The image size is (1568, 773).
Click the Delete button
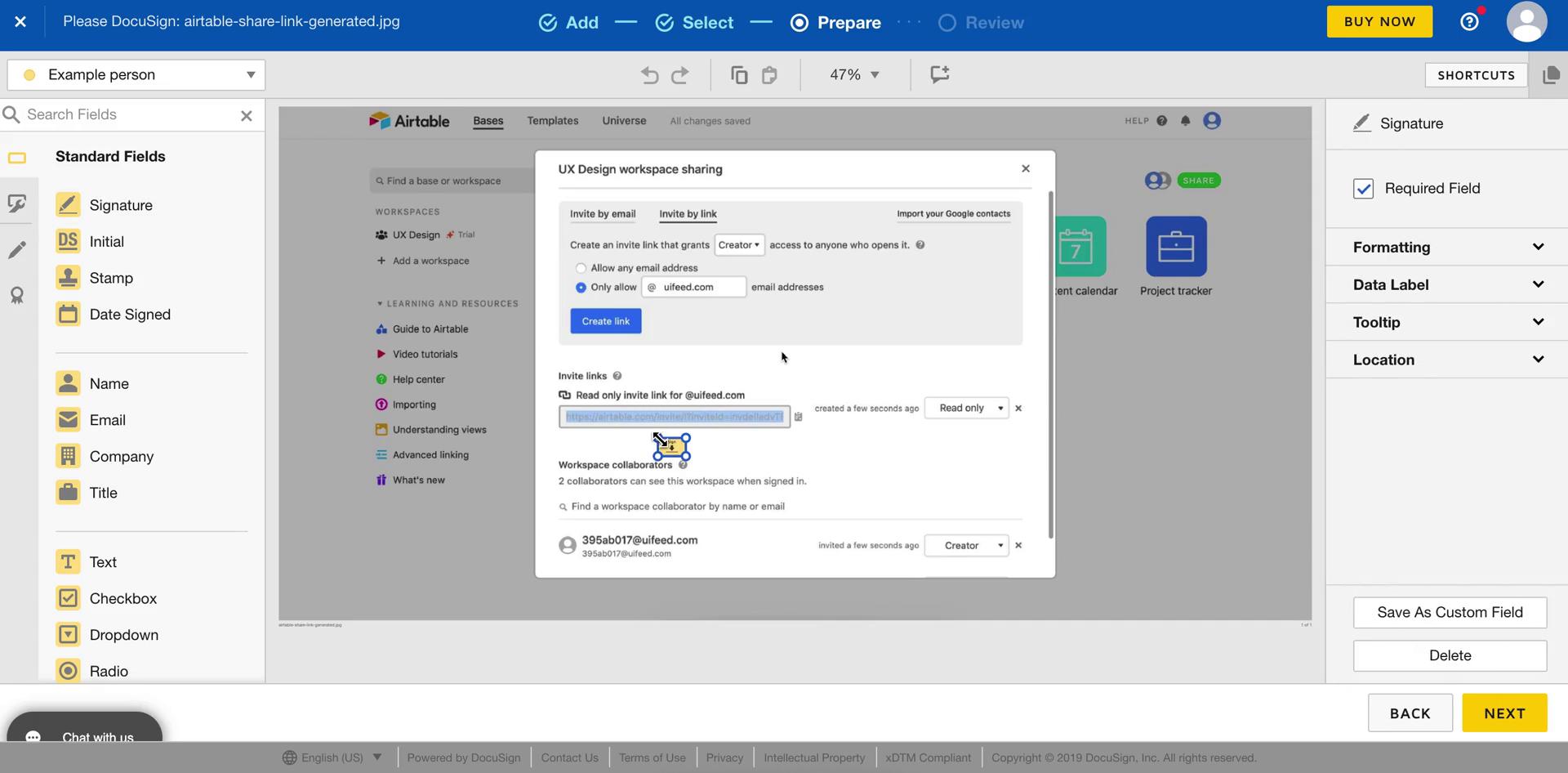pos(1450,655)
